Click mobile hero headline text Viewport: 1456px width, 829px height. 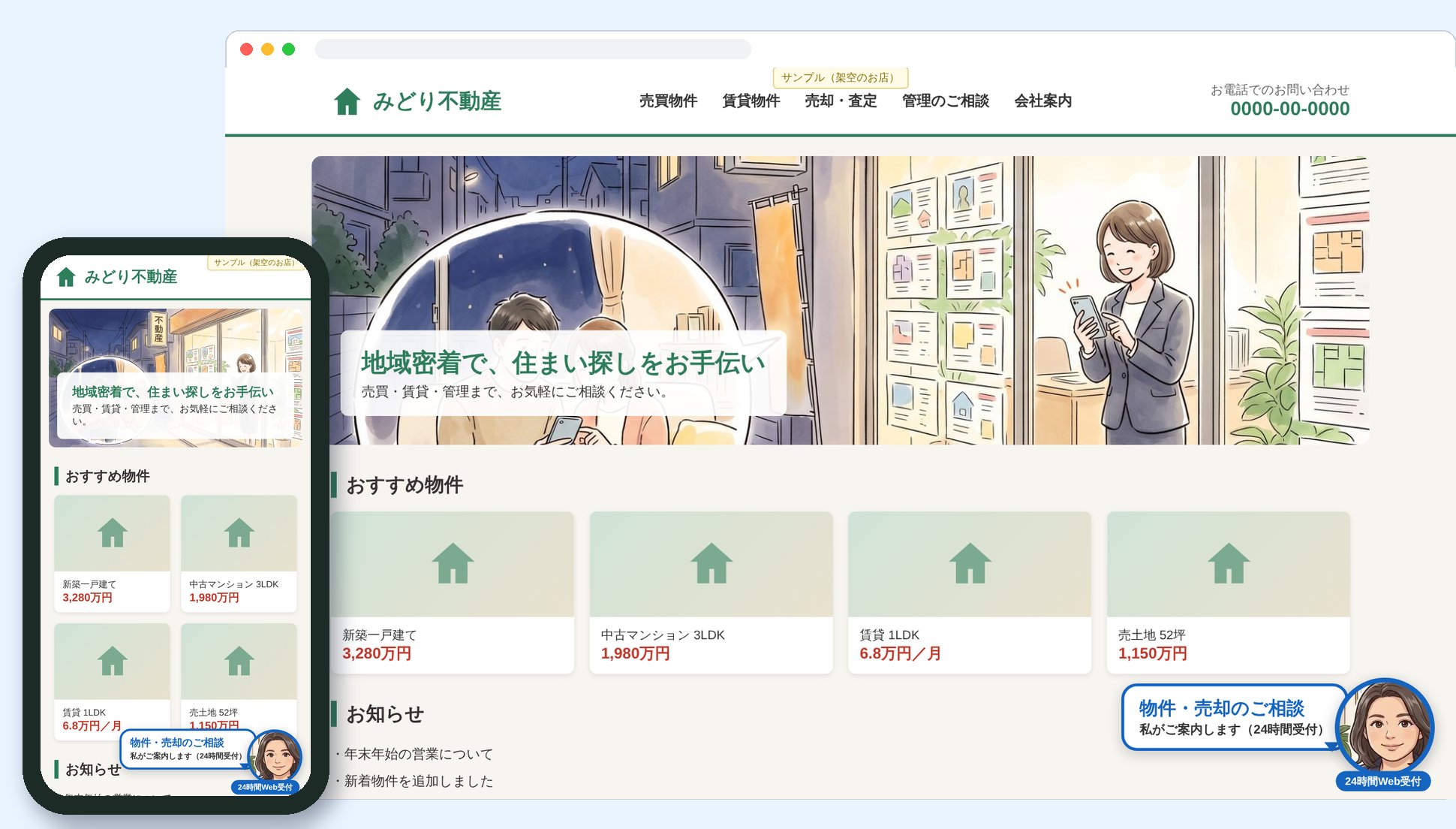(x=173, y=392)
